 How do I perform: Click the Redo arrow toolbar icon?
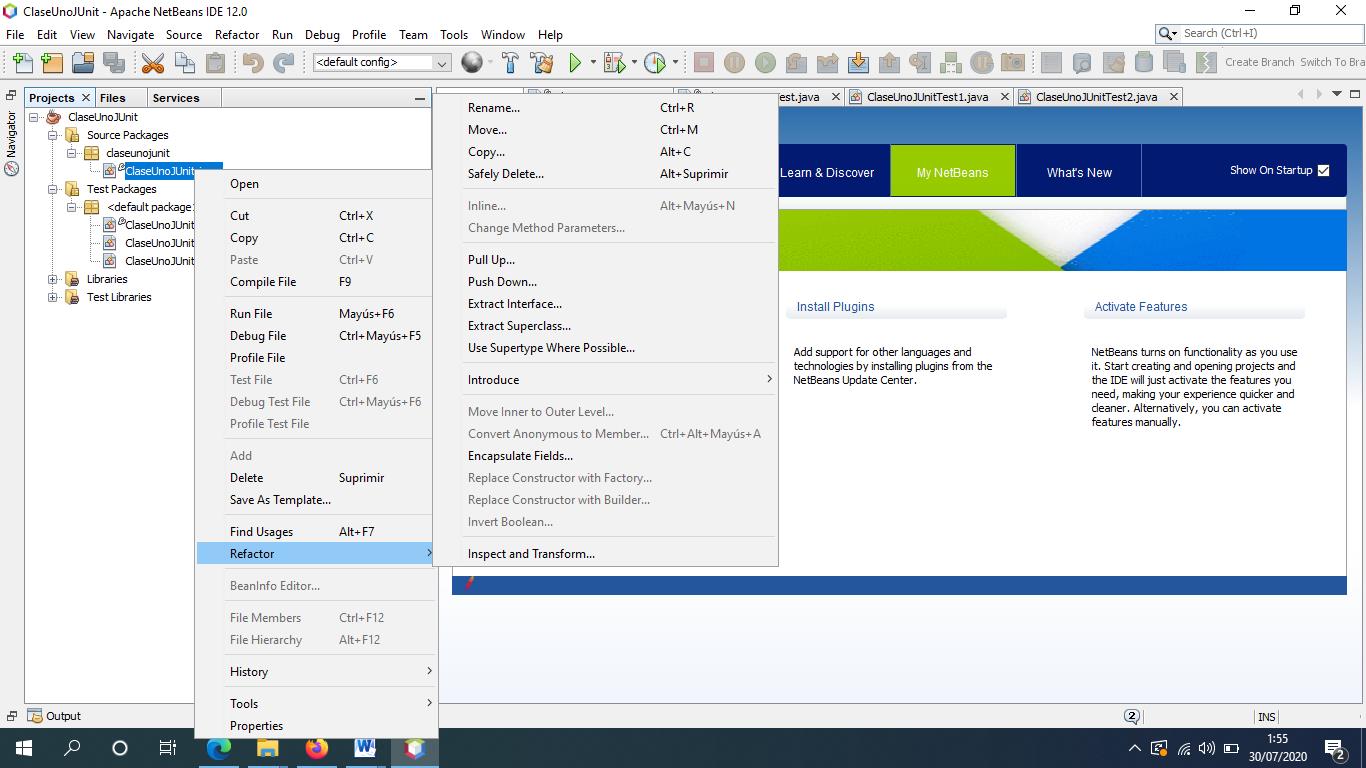click(284, 62)
